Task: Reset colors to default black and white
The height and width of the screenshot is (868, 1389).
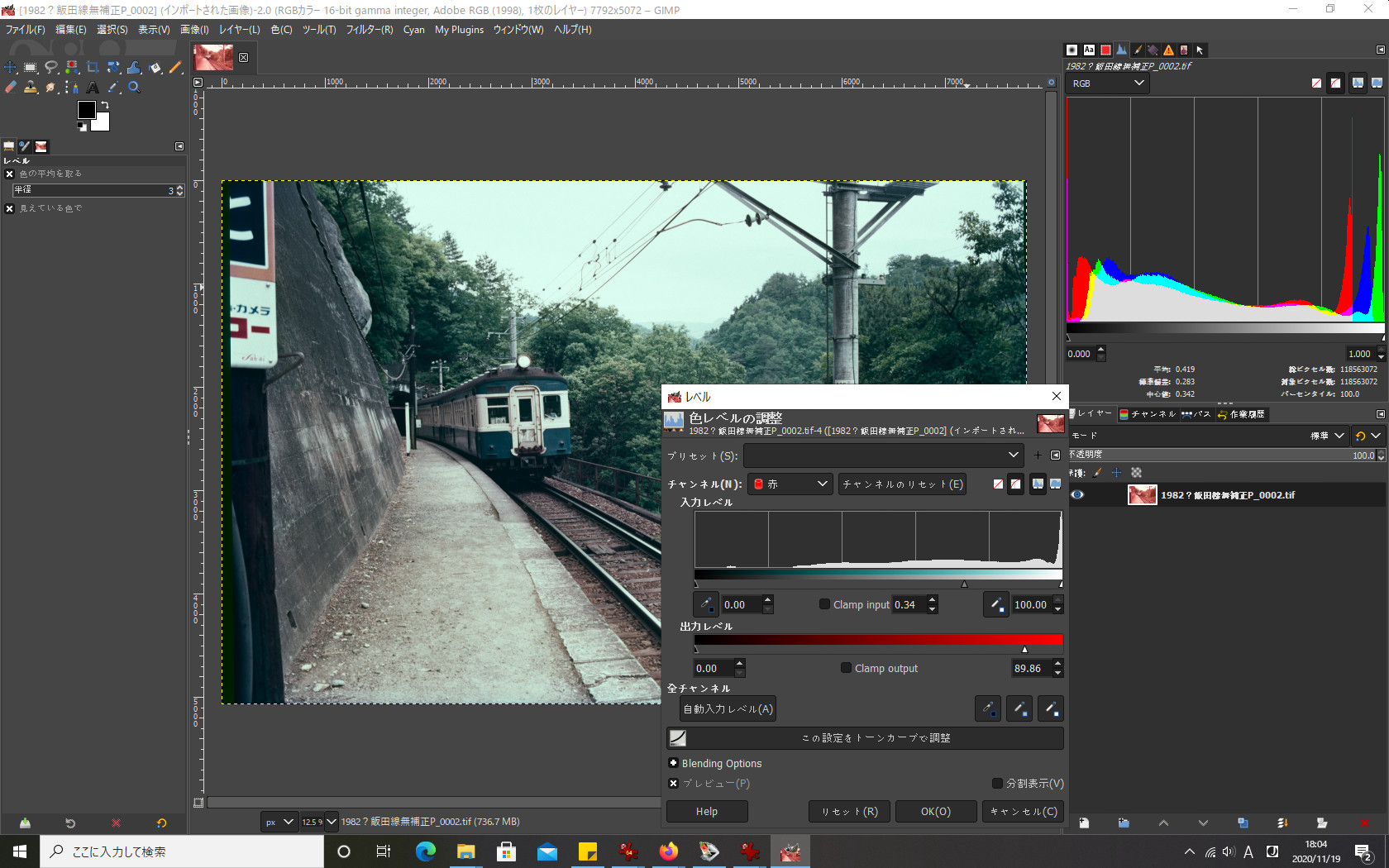Action: point(82,126)
